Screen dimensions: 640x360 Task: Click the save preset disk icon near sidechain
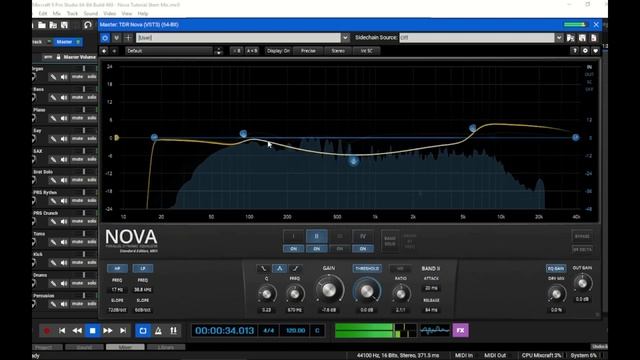point(582,38)
